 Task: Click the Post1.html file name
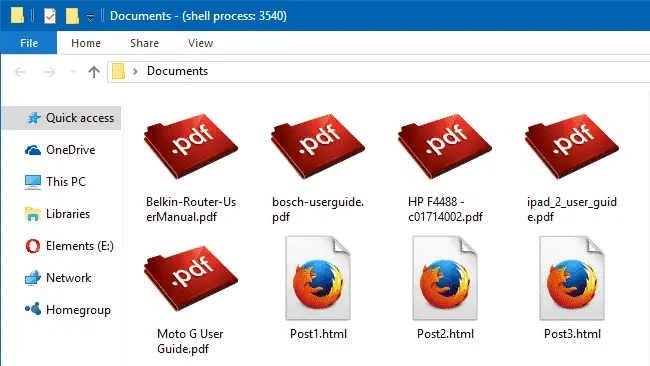coord(318,334)
